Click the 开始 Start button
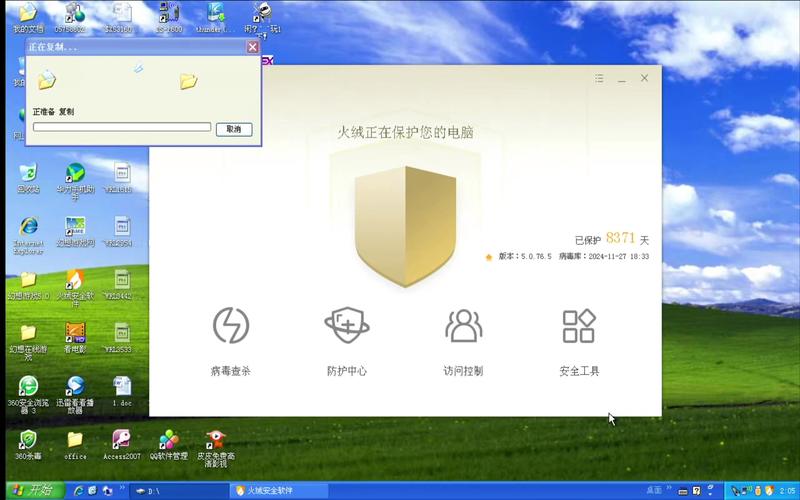Viewport: 800px width, 500px height. click(35, 491)
